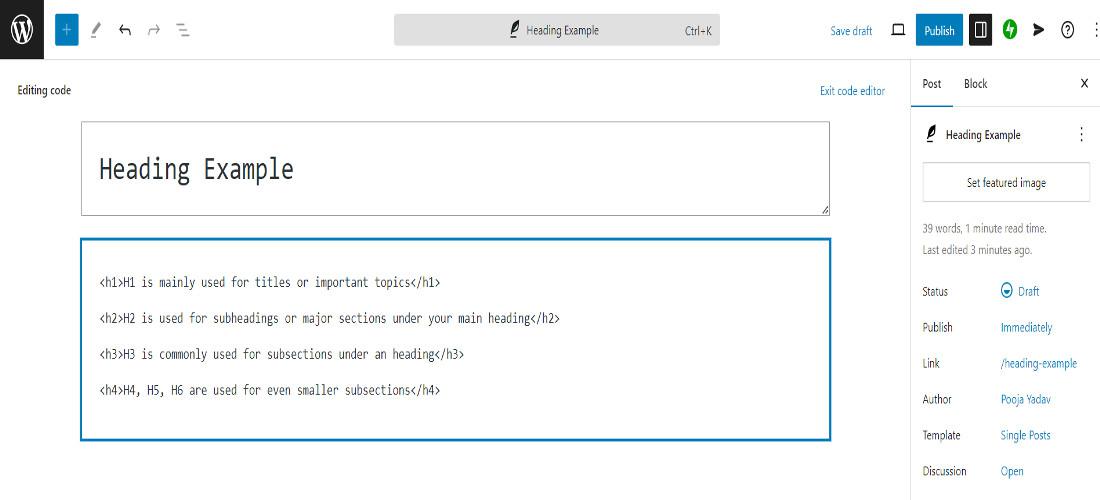Image resolution: width=1100 pixels, height=500 pixels.
Task: Click the laptop preview icon
Action: 898,30
